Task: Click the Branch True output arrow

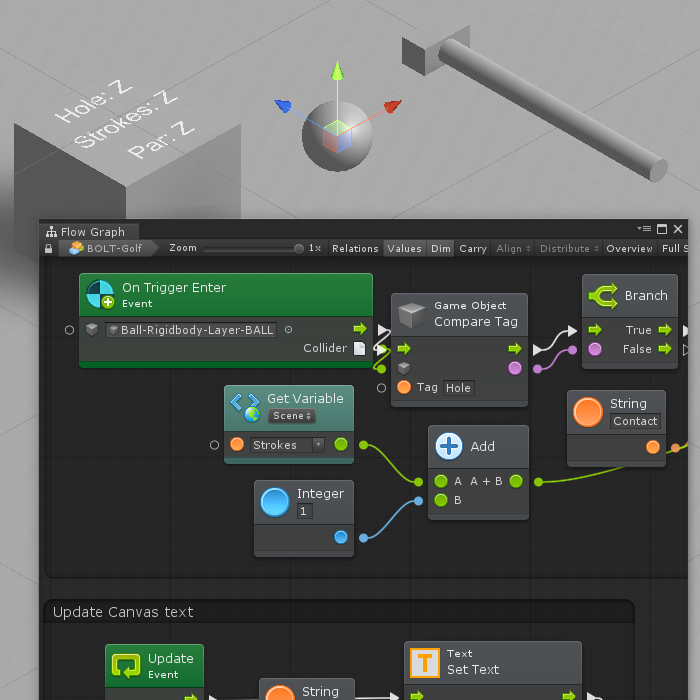Action: 665,330
